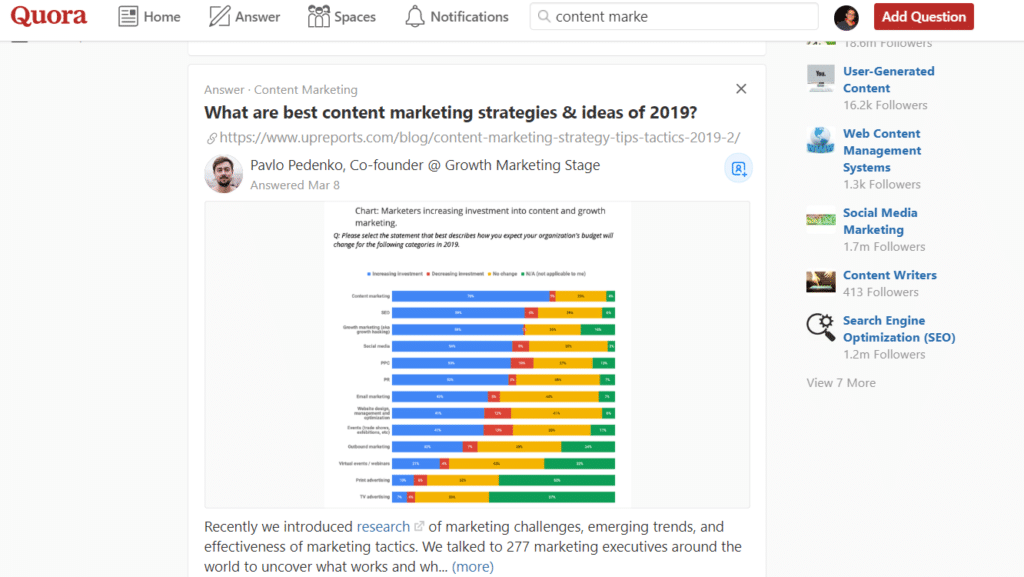1024x577 pixels.
Task: Click the User-Generated Content topic icon
Action: point(820,78)
